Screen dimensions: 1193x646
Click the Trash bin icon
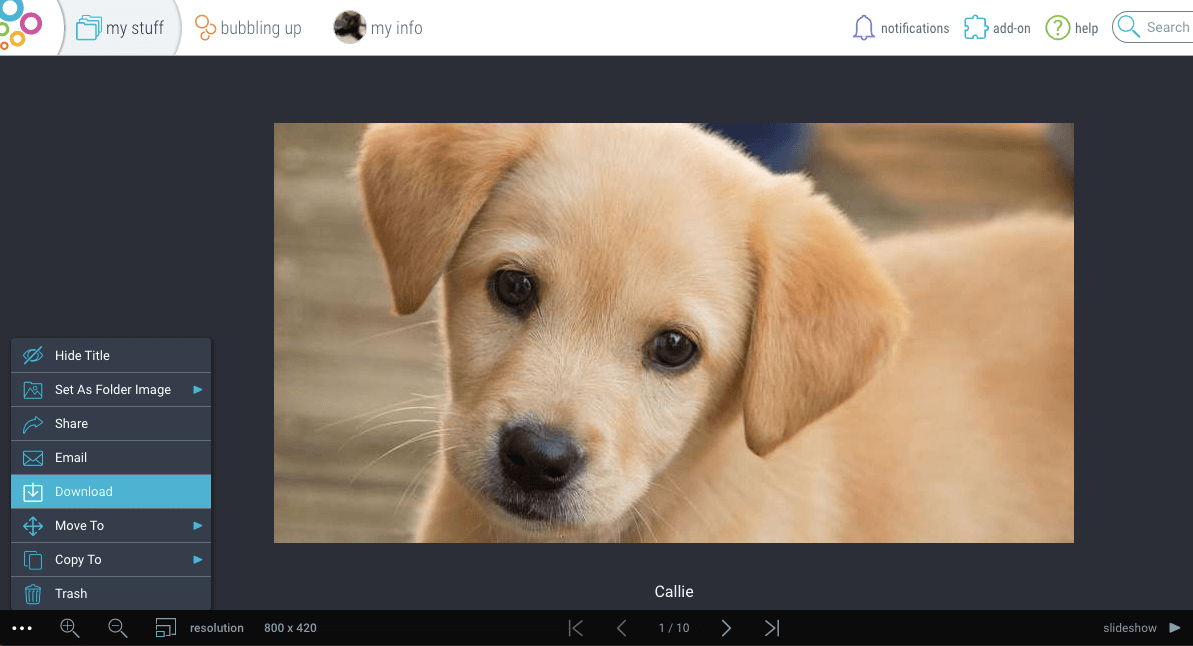coord(33,593)
